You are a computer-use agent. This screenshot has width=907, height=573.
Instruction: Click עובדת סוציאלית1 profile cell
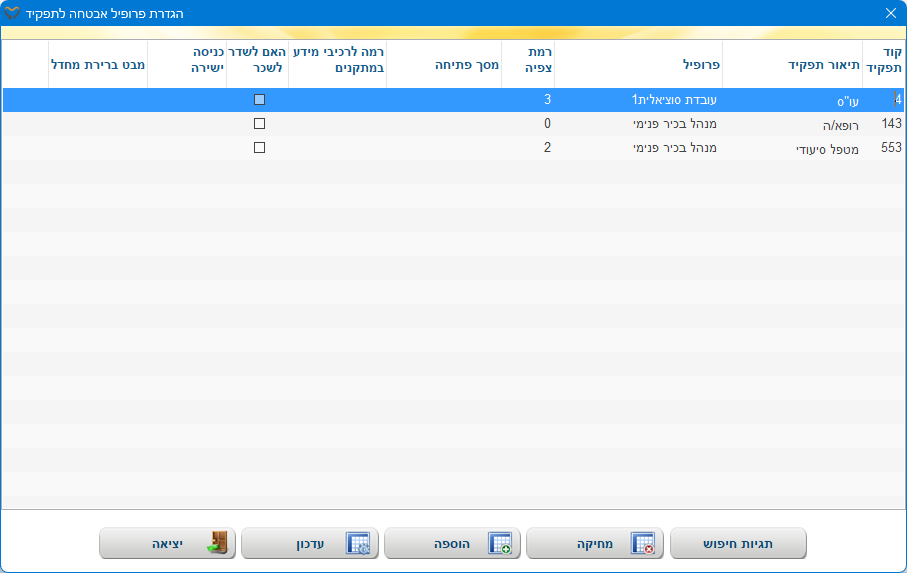[675, 99]
